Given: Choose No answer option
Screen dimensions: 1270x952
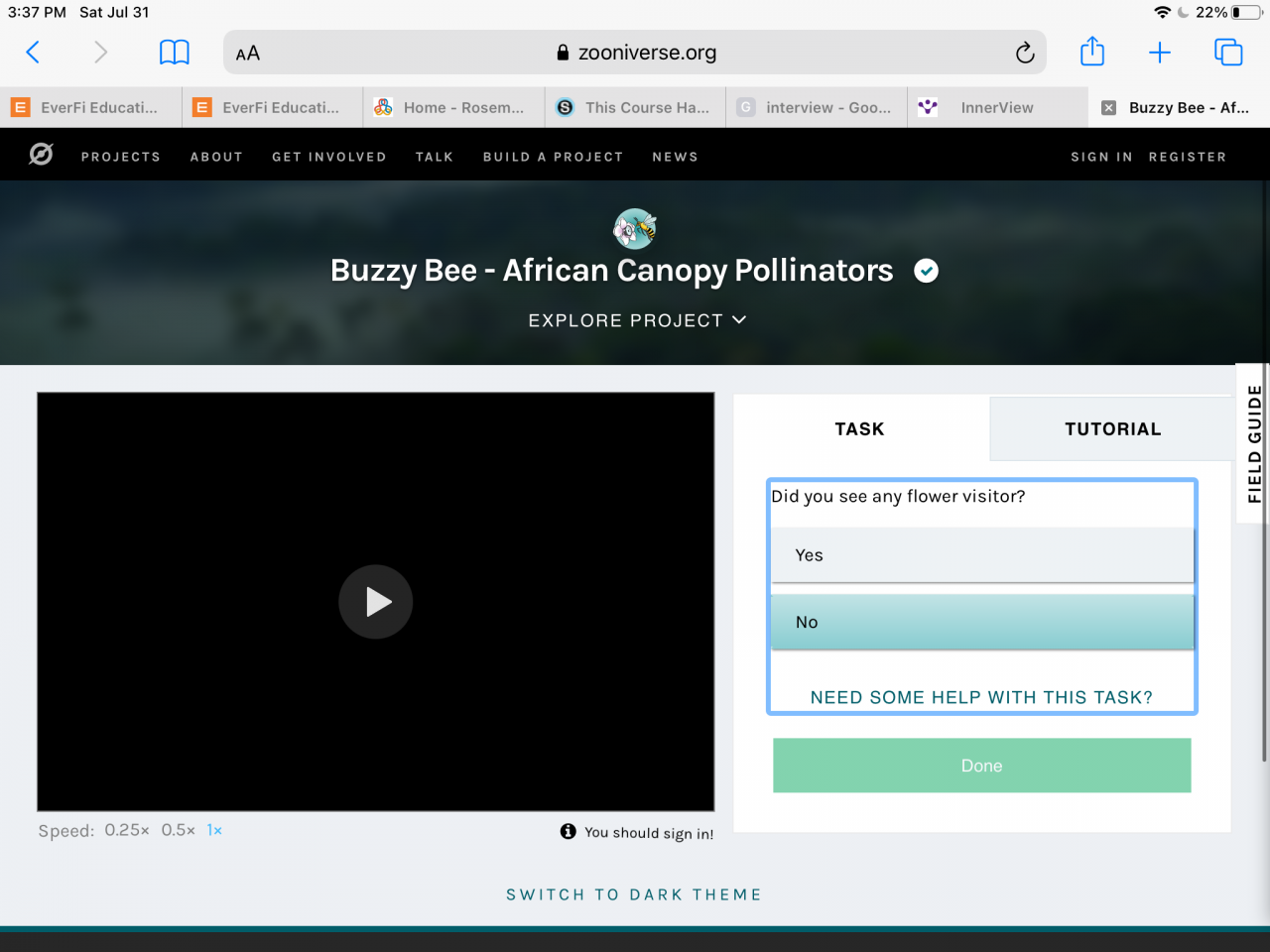Looking at the screenshot, I should pyautogui.click(x=983, y=622).
